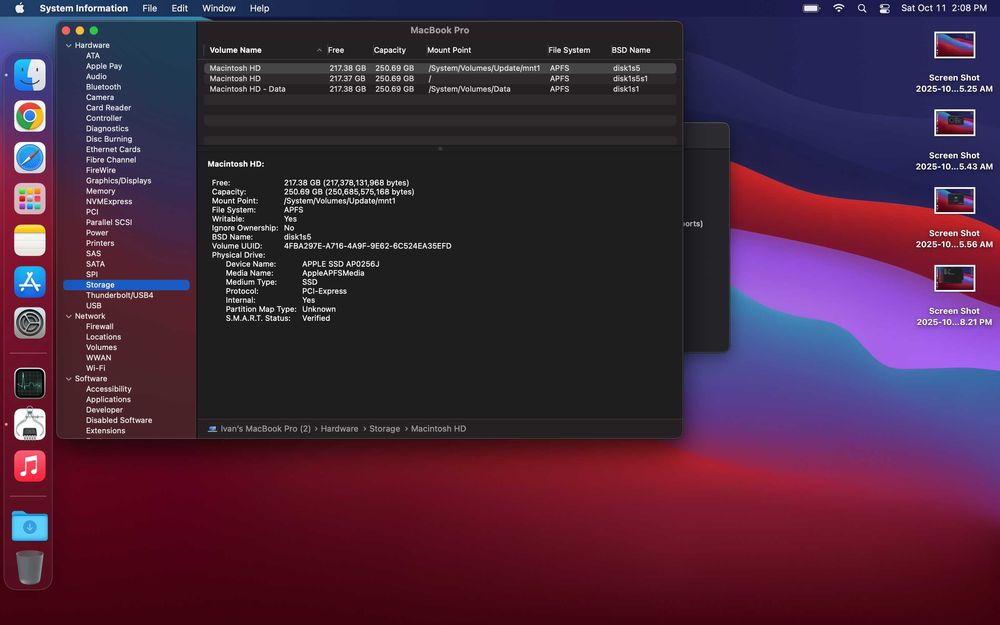Image resolution: width=1000 pixels, height=625 pixels.
Task: Select Storage in the sidebar
Action: [126, 285]
